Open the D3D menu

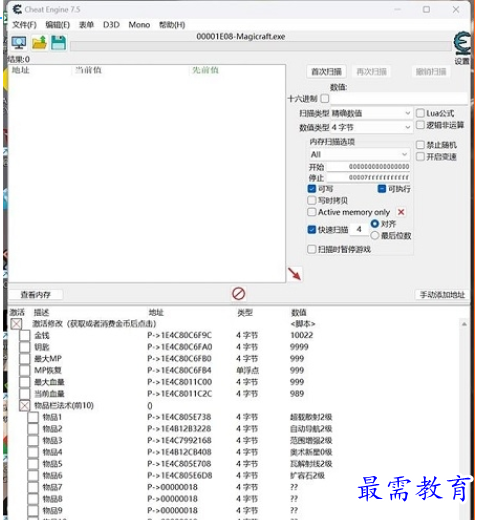pos(111,25)
